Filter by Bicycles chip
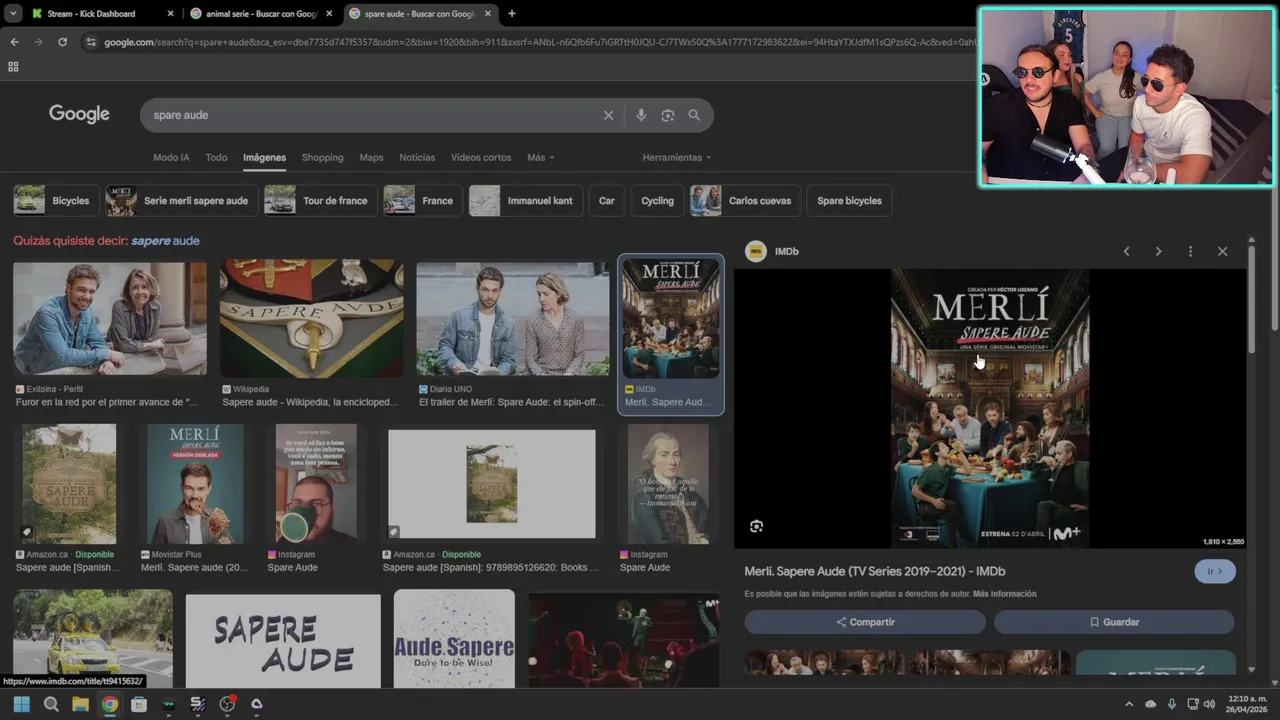1280x720 pixels. click(x=56, y=200)
